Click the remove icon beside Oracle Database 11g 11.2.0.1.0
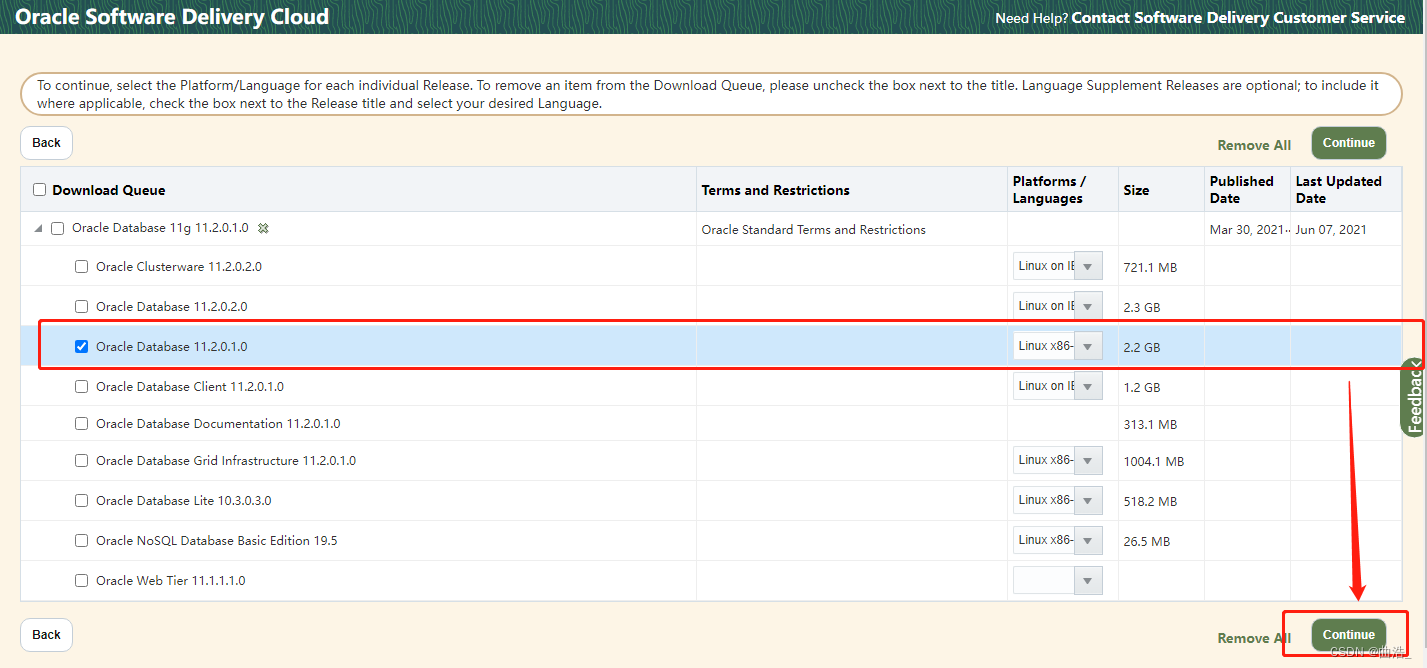1427x668 pixels. tap(263, 228)
